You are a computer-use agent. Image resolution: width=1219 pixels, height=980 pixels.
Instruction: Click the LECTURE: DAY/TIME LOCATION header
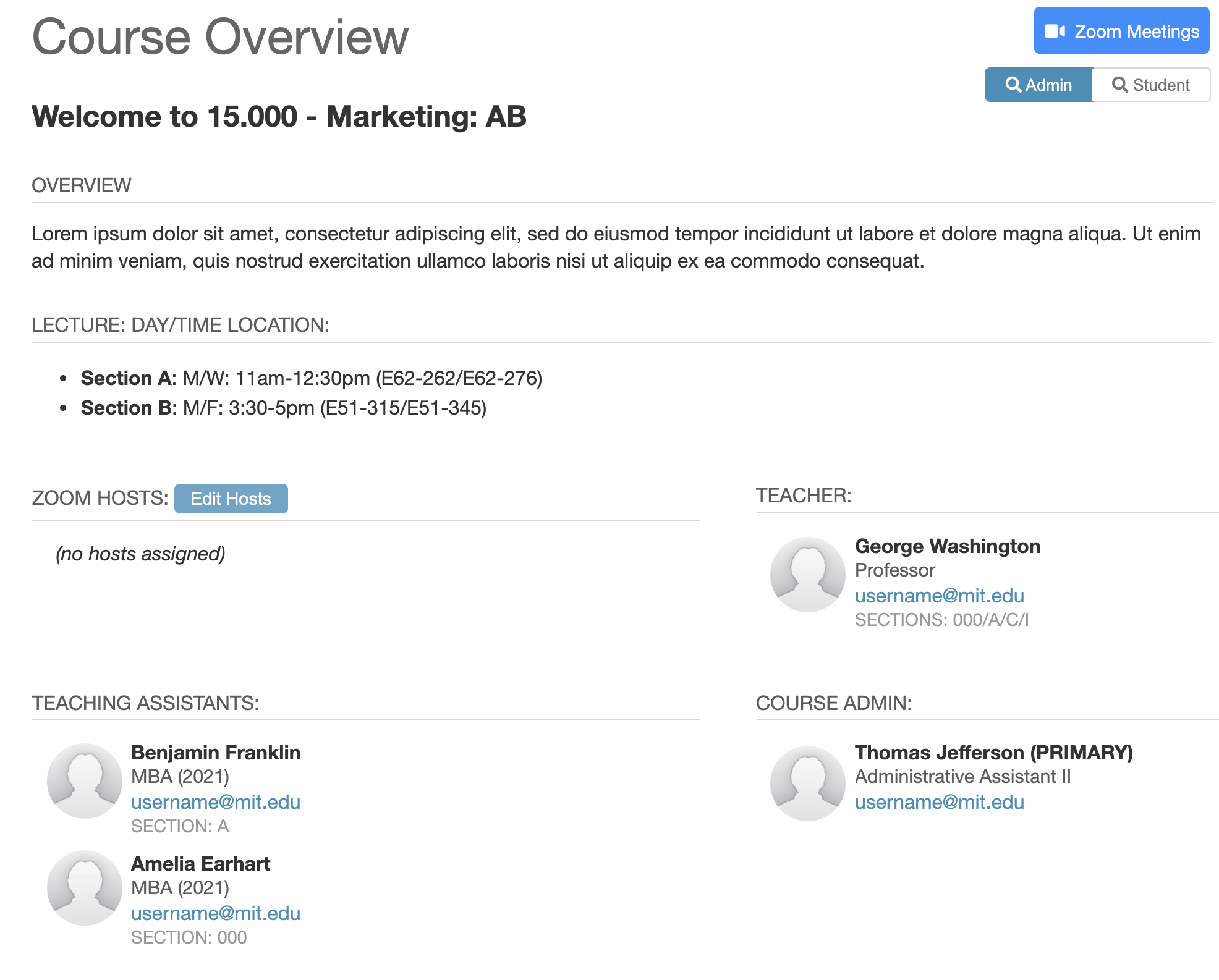[181, 325]
